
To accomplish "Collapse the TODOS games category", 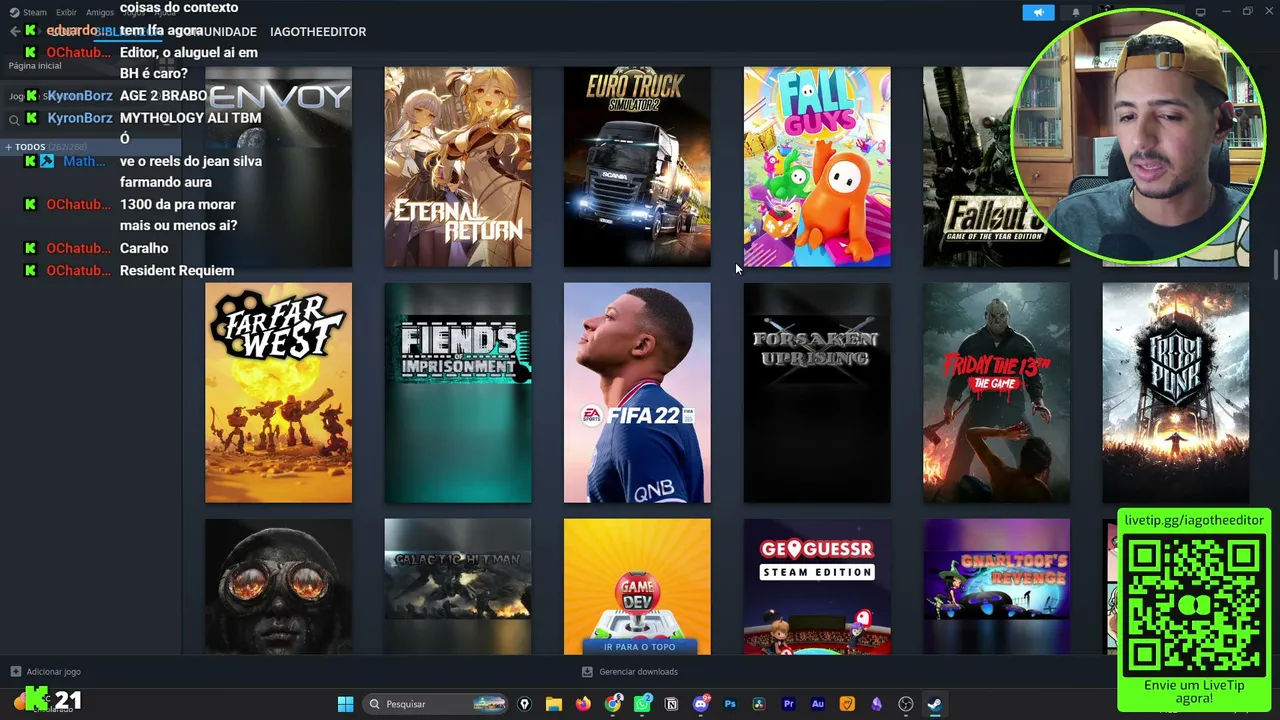I will tap(8, 148).
